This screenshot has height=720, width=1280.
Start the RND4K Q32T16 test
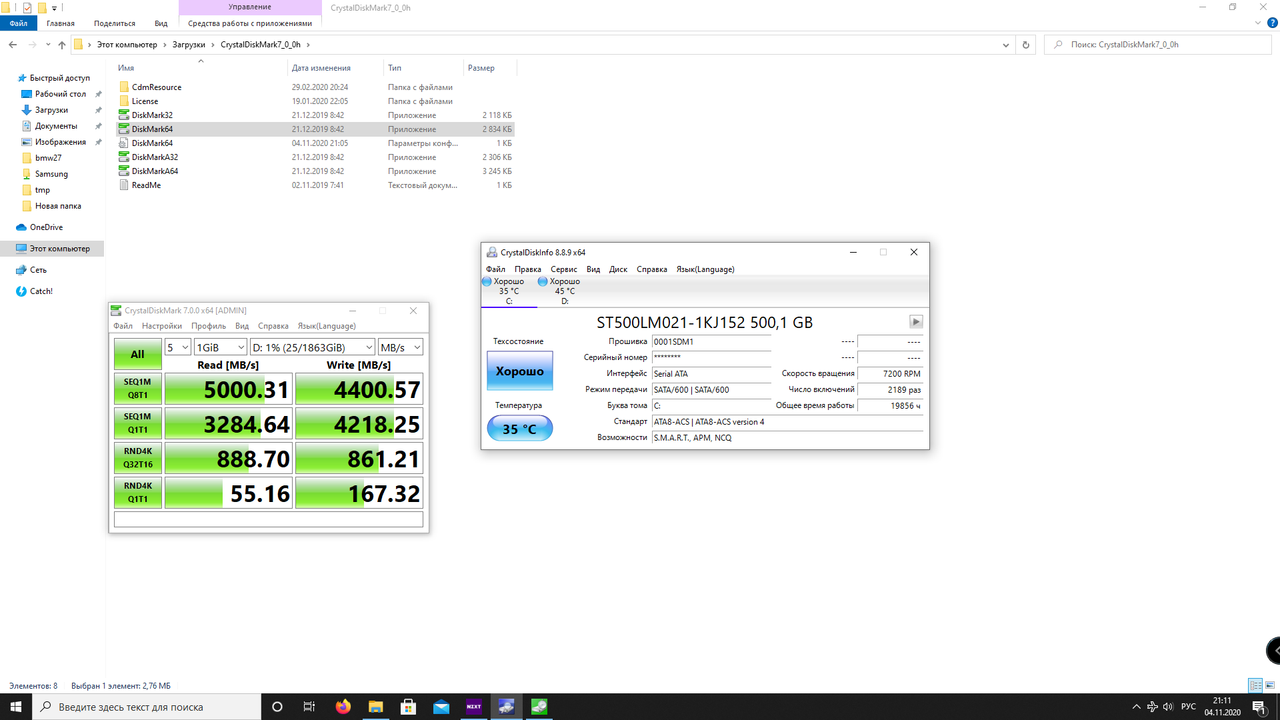138,458
